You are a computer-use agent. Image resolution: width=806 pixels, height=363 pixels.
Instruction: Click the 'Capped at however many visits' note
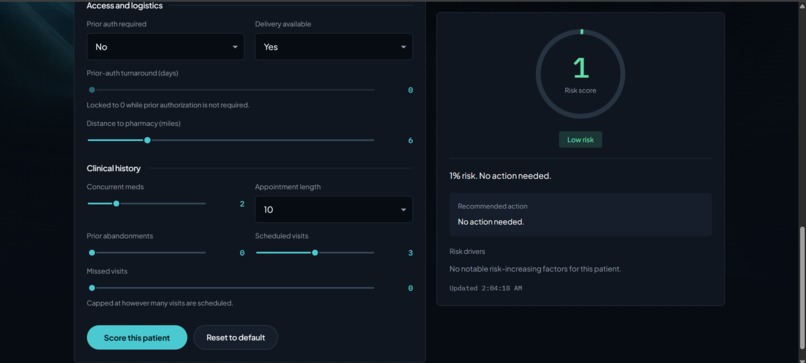pos(160,303)
